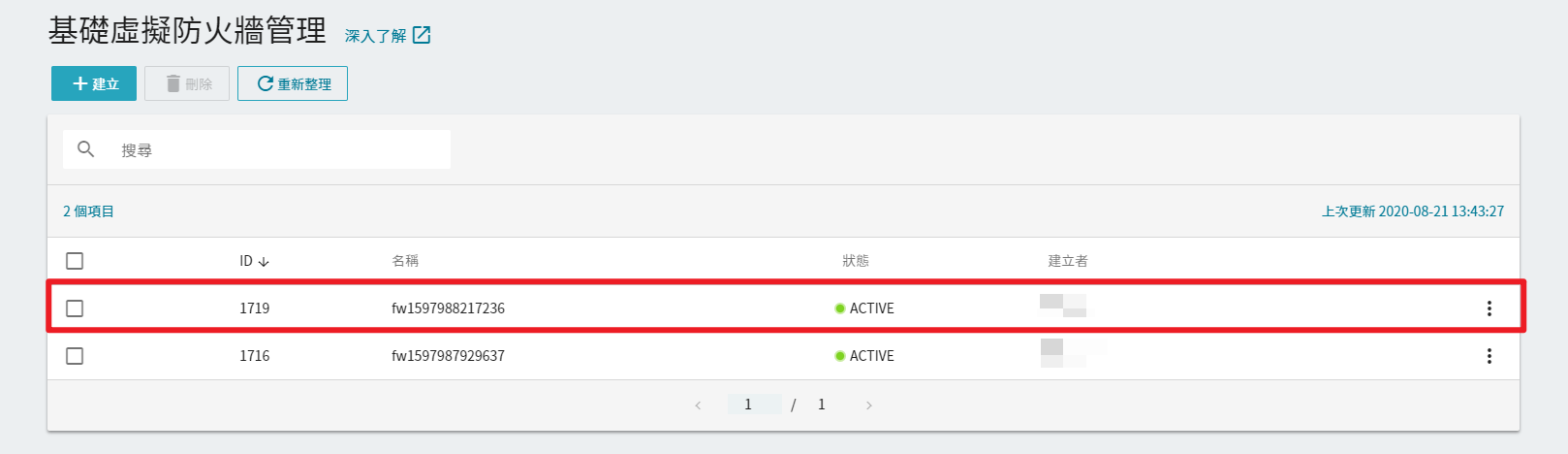Open the 深入了解 external link

point(376,36)
